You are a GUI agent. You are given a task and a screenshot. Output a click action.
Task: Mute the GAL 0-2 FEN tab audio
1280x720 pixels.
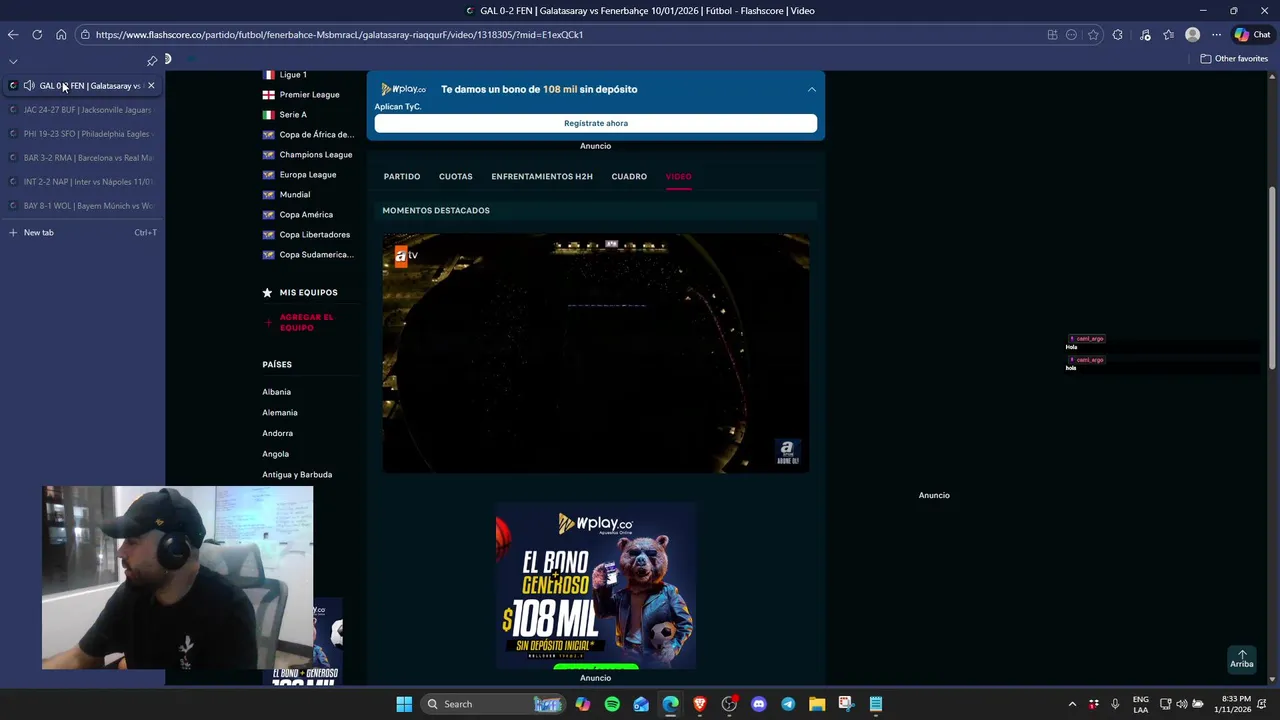click(x=29, y=86)
